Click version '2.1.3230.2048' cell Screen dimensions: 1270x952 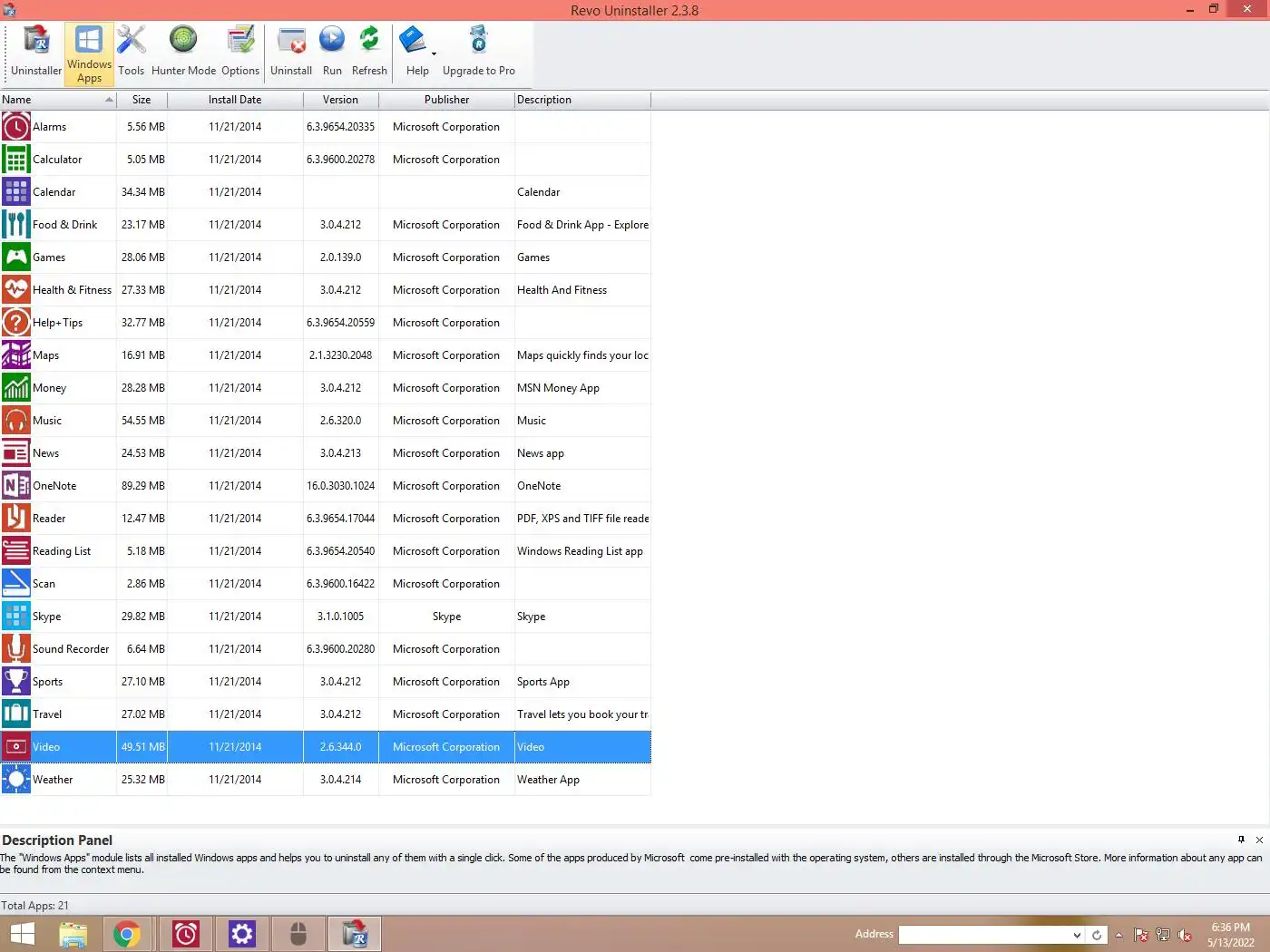340,355
